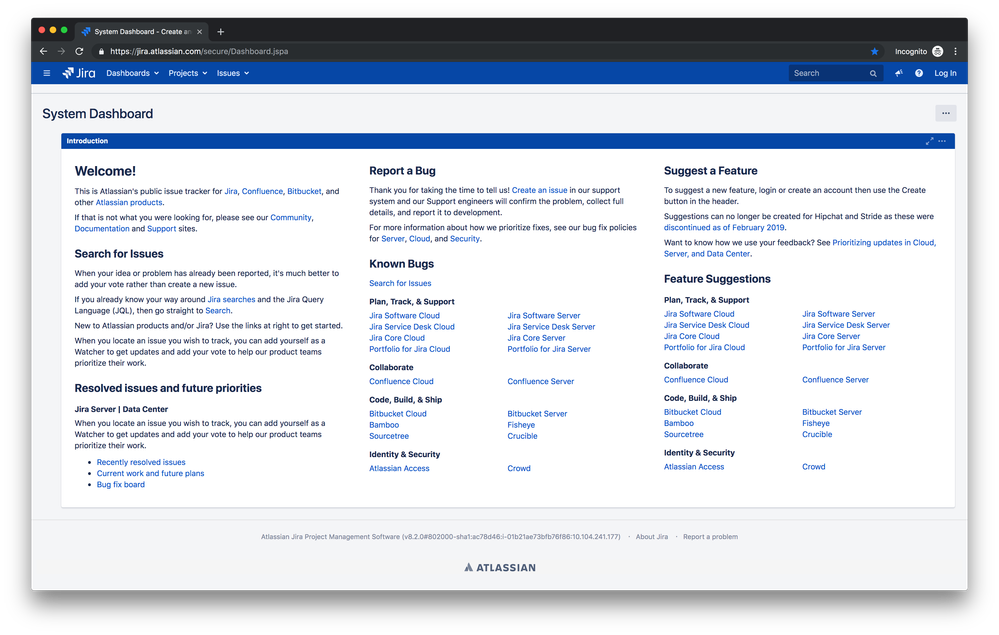Image resolution: width=999 pixels, height=635 pixels.
Task: Open the Introduction gadget options menu
Action: [x=942, y=141]
